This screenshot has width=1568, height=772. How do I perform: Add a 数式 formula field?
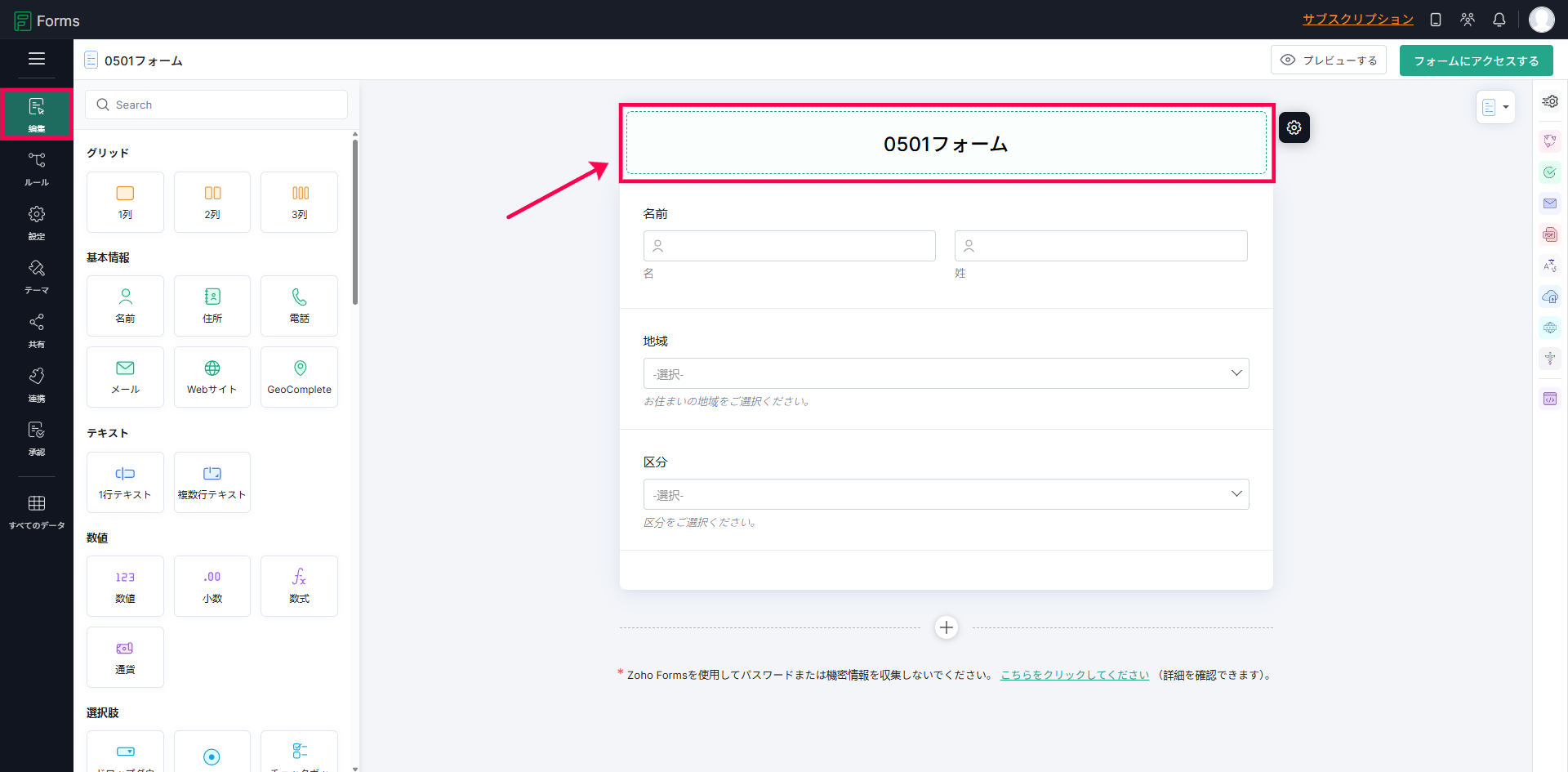(x=299, y=586)
